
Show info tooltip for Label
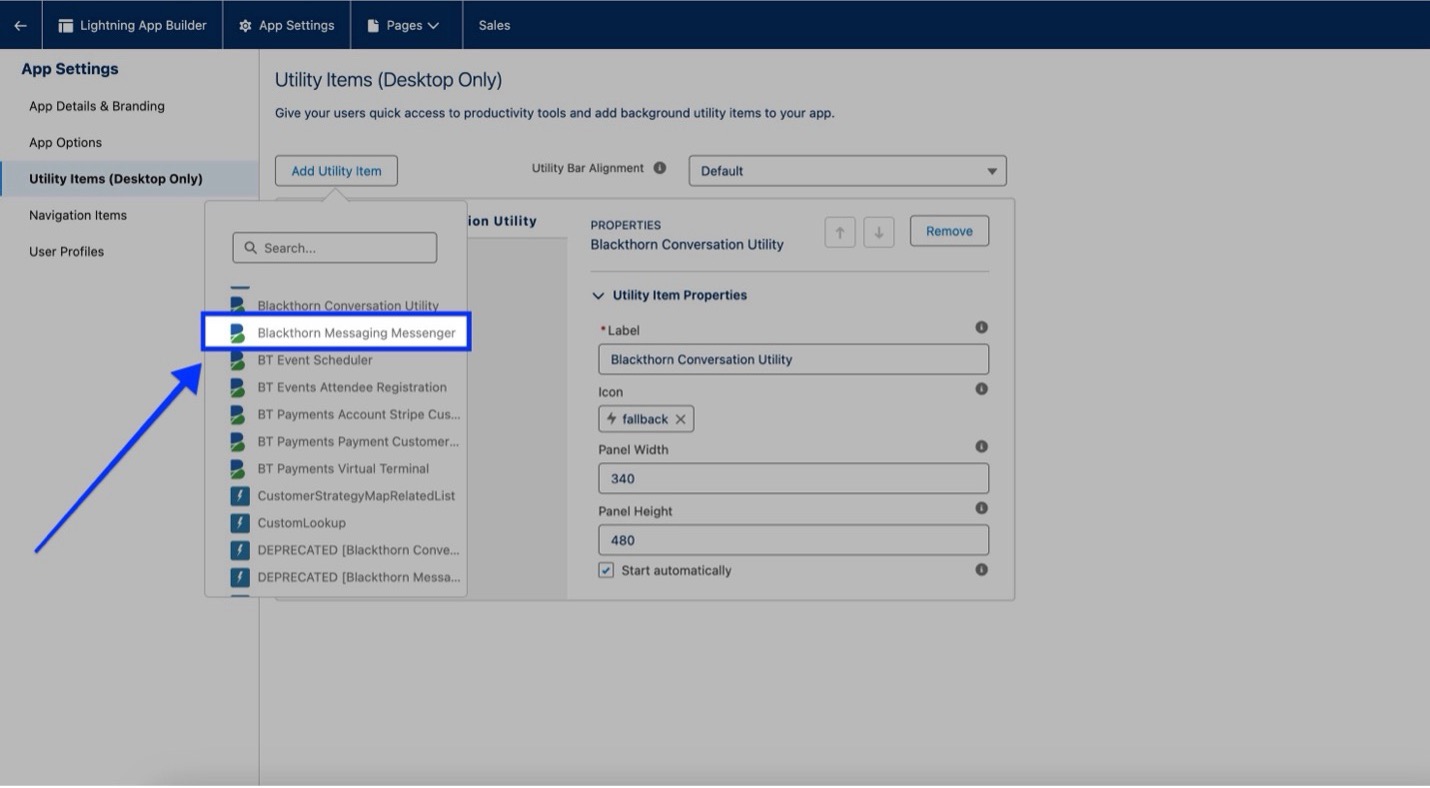click(981, 327)
